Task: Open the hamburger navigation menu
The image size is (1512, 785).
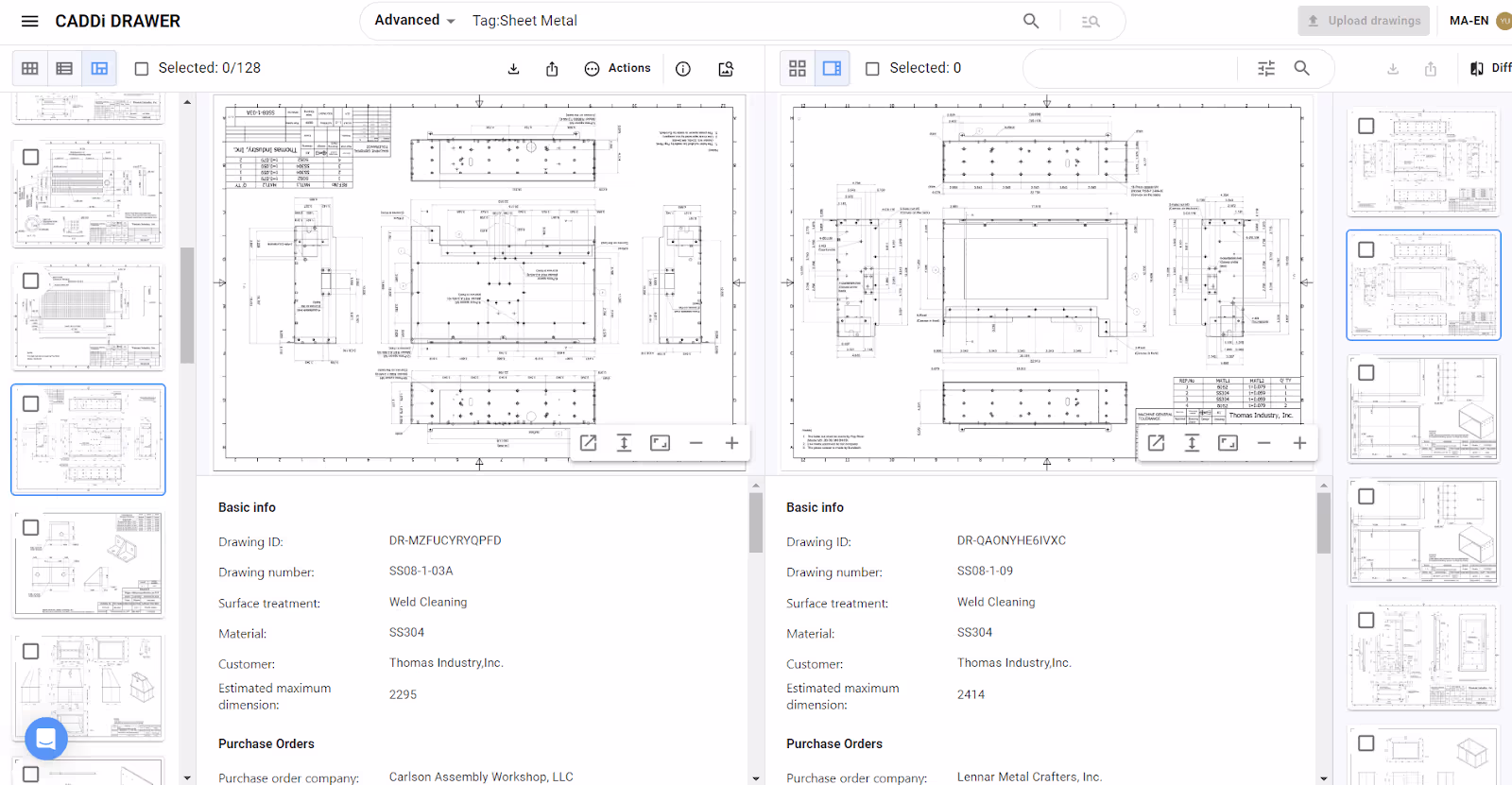Action: pyautogui.click(x=30, y=21)
